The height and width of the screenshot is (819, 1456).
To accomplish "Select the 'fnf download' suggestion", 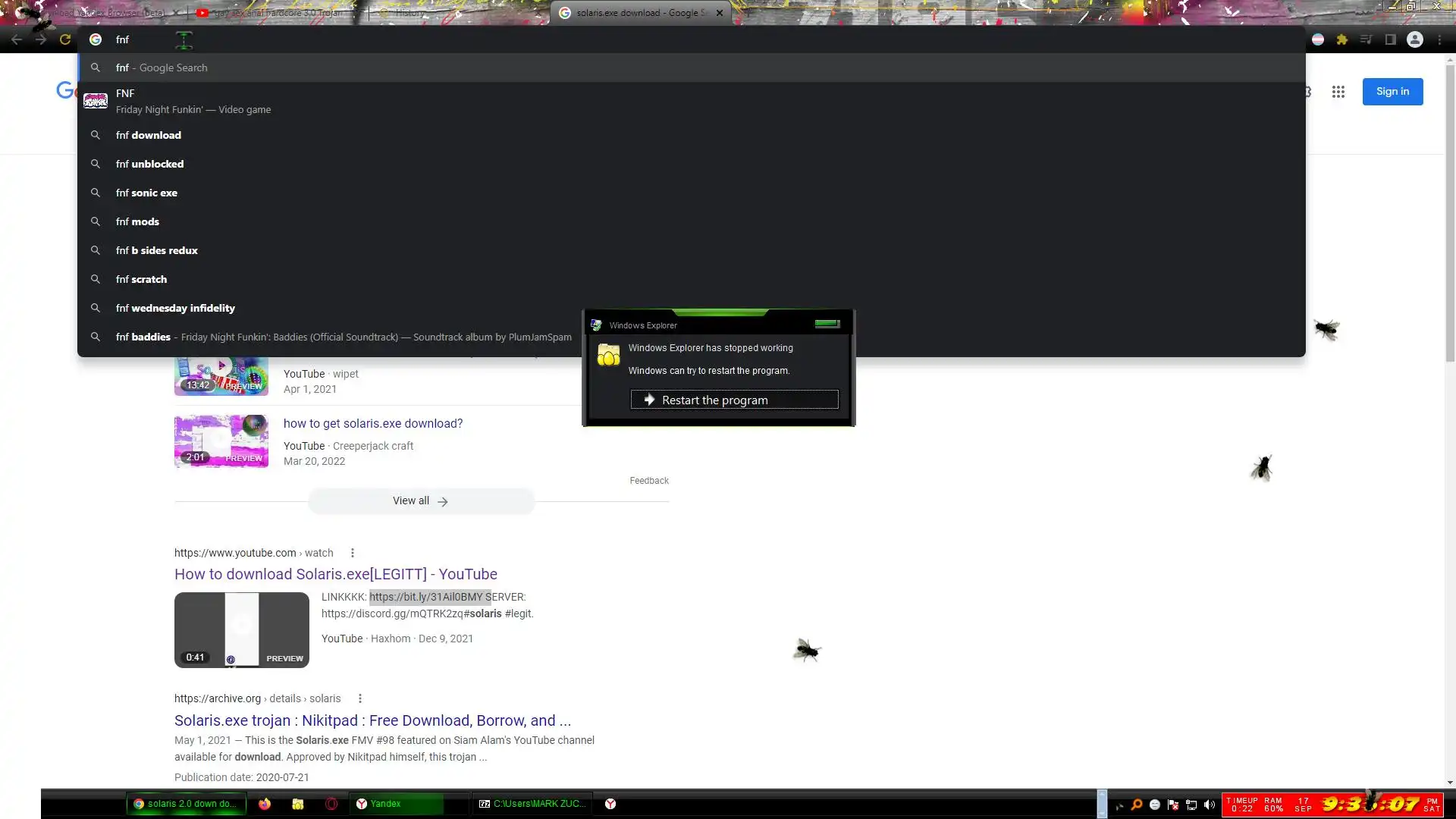I will pos(149,135).
